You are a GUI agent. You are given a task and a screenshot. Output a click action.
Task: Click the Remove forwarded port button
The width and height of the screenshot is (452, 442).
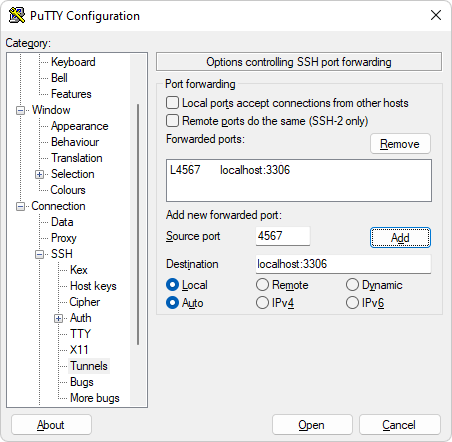400,144
